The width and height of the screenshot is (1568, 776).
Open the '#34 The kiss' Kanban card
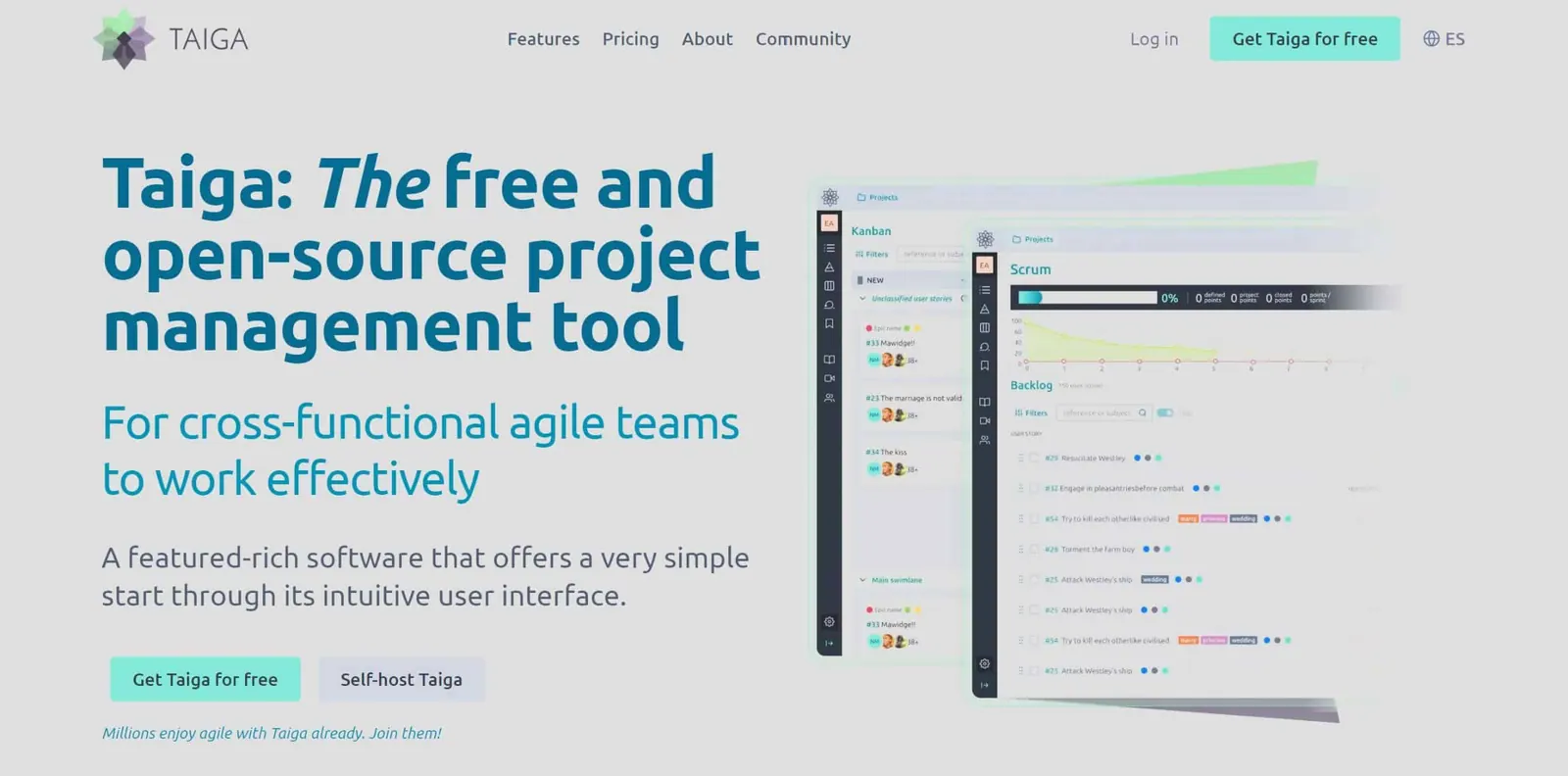(913, 461)
